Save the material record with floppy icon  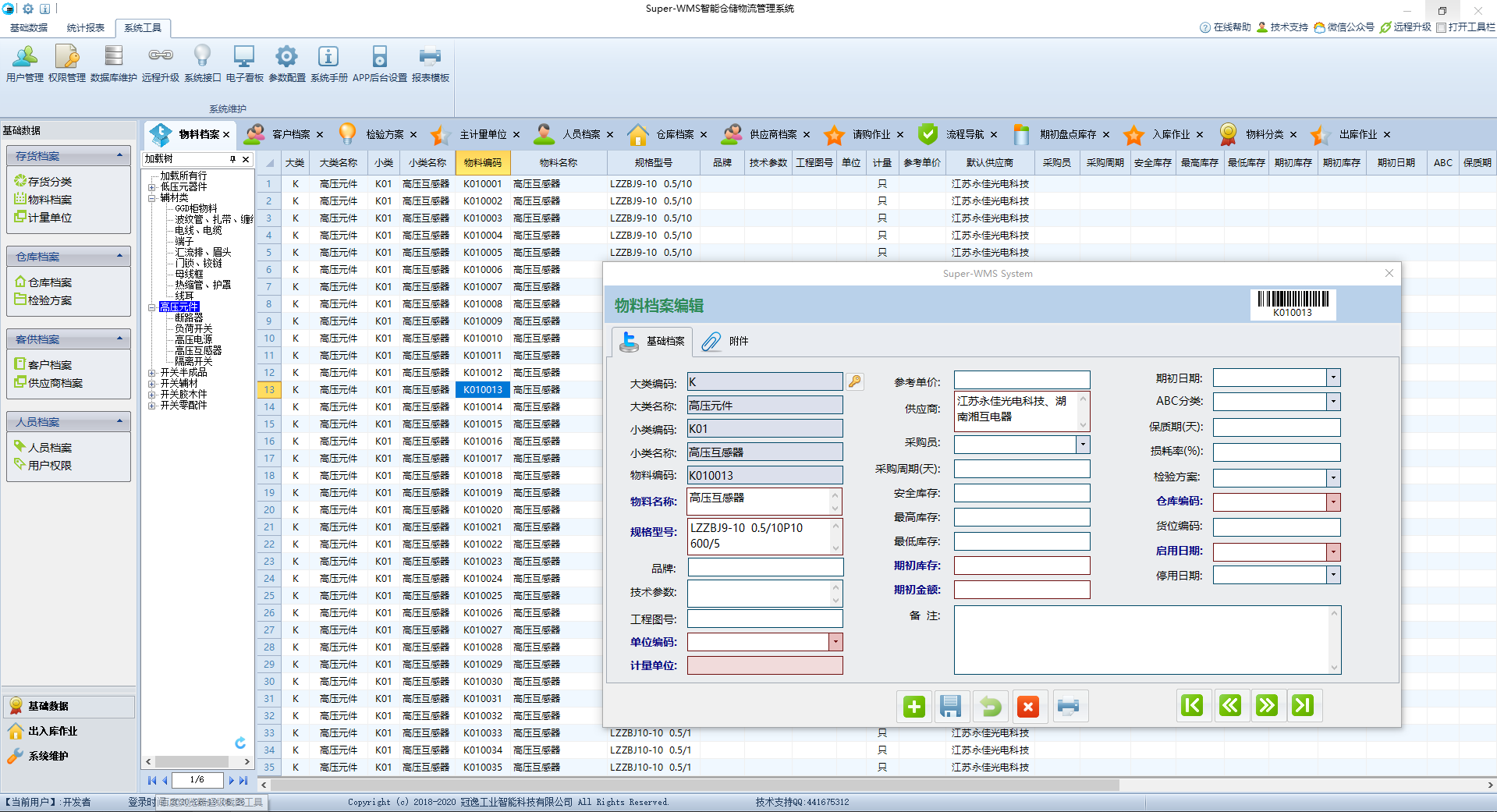pyautogui.click(x=950, y=706)
